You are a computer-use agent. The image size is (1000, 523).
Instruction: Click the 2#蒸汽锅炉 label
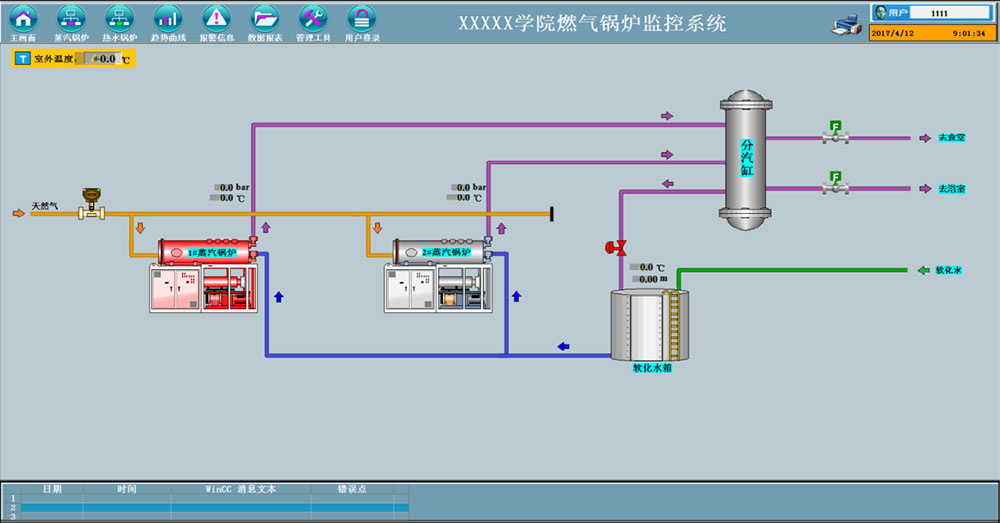[x=446, y=253]
